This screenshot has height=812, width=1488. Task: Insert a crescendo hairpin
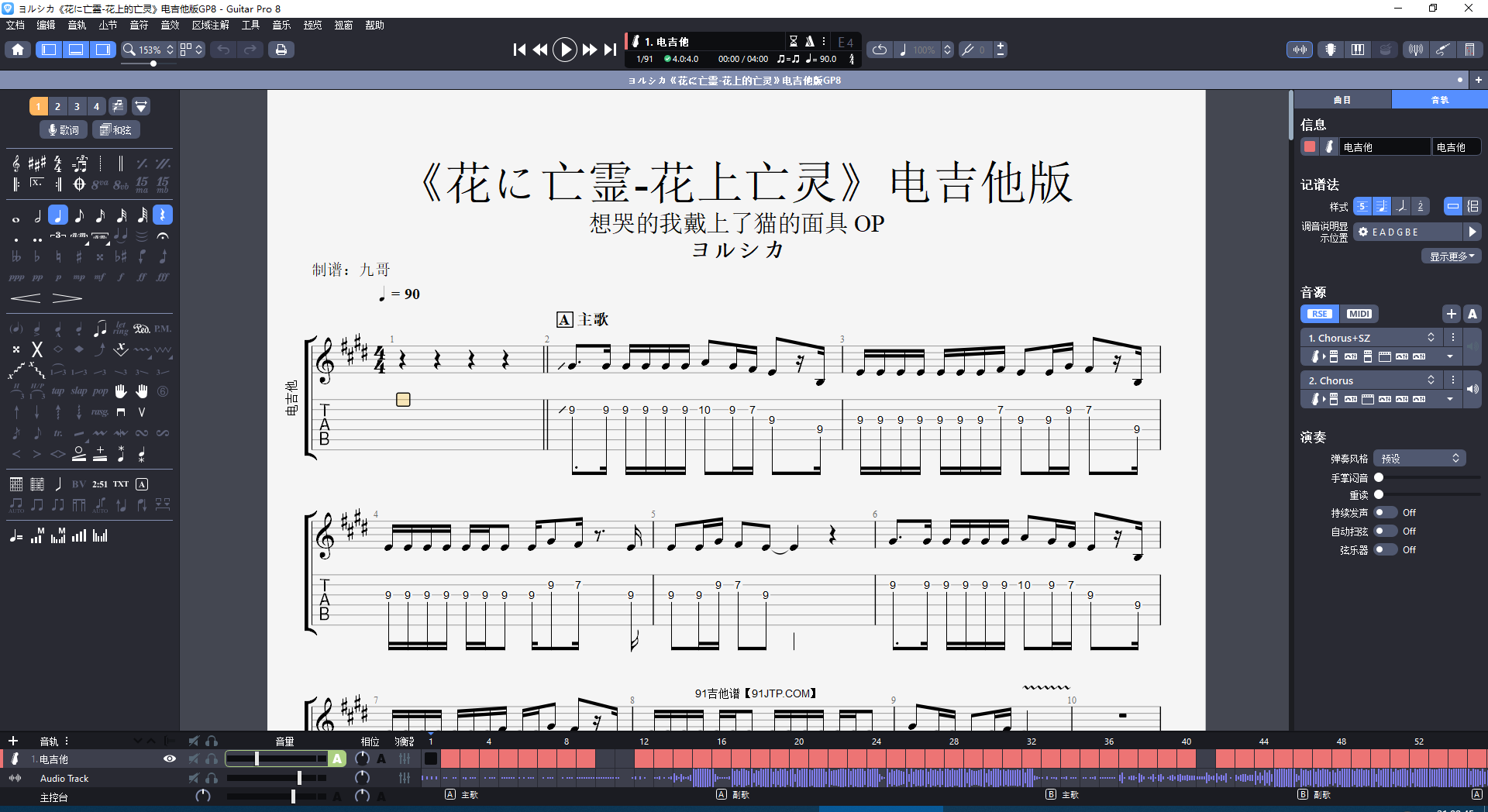click(26, 298)
